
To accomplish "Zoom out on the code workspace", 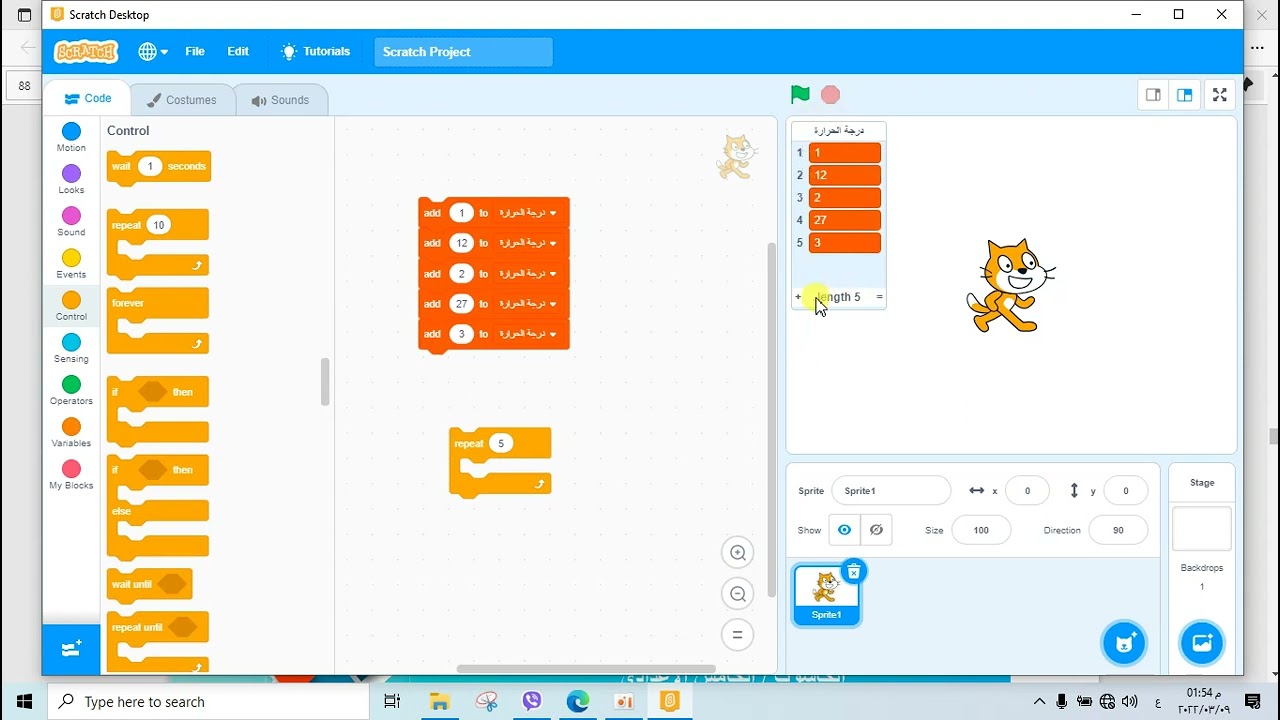I will [x=738, y=594].
